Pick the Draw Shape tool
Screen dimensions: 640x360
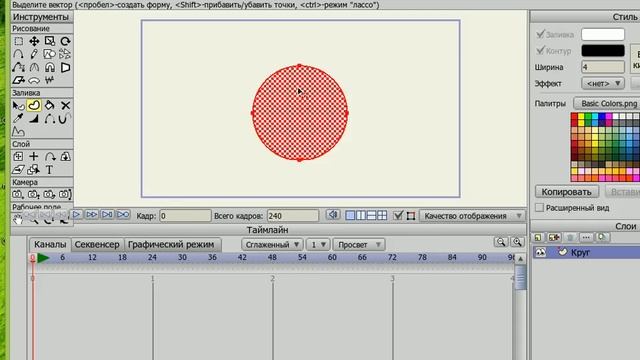click(50, 54)
